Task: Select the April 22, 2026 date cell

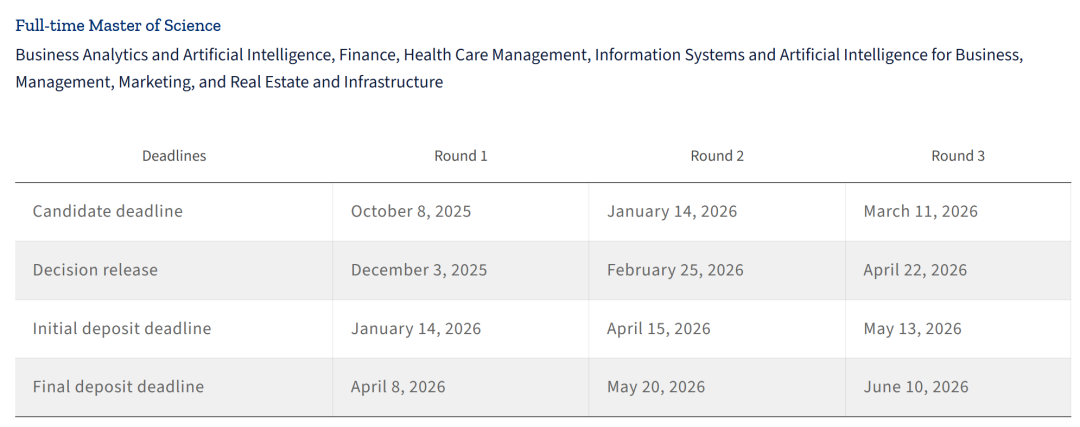Action: pos(916,270)
